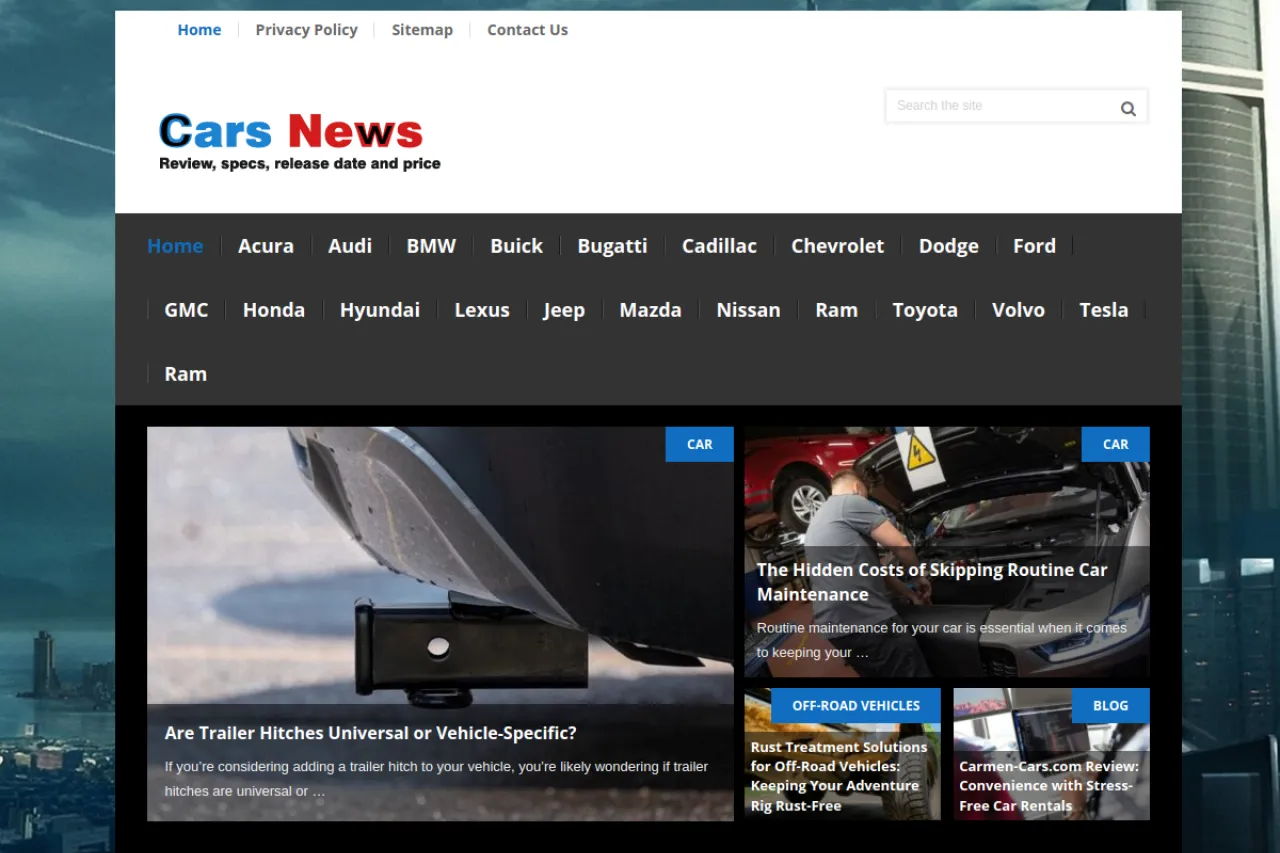This screenshot has width=1280, height=853.
Task: Go to the Toyota category
Action: click(x=925, y=310)
